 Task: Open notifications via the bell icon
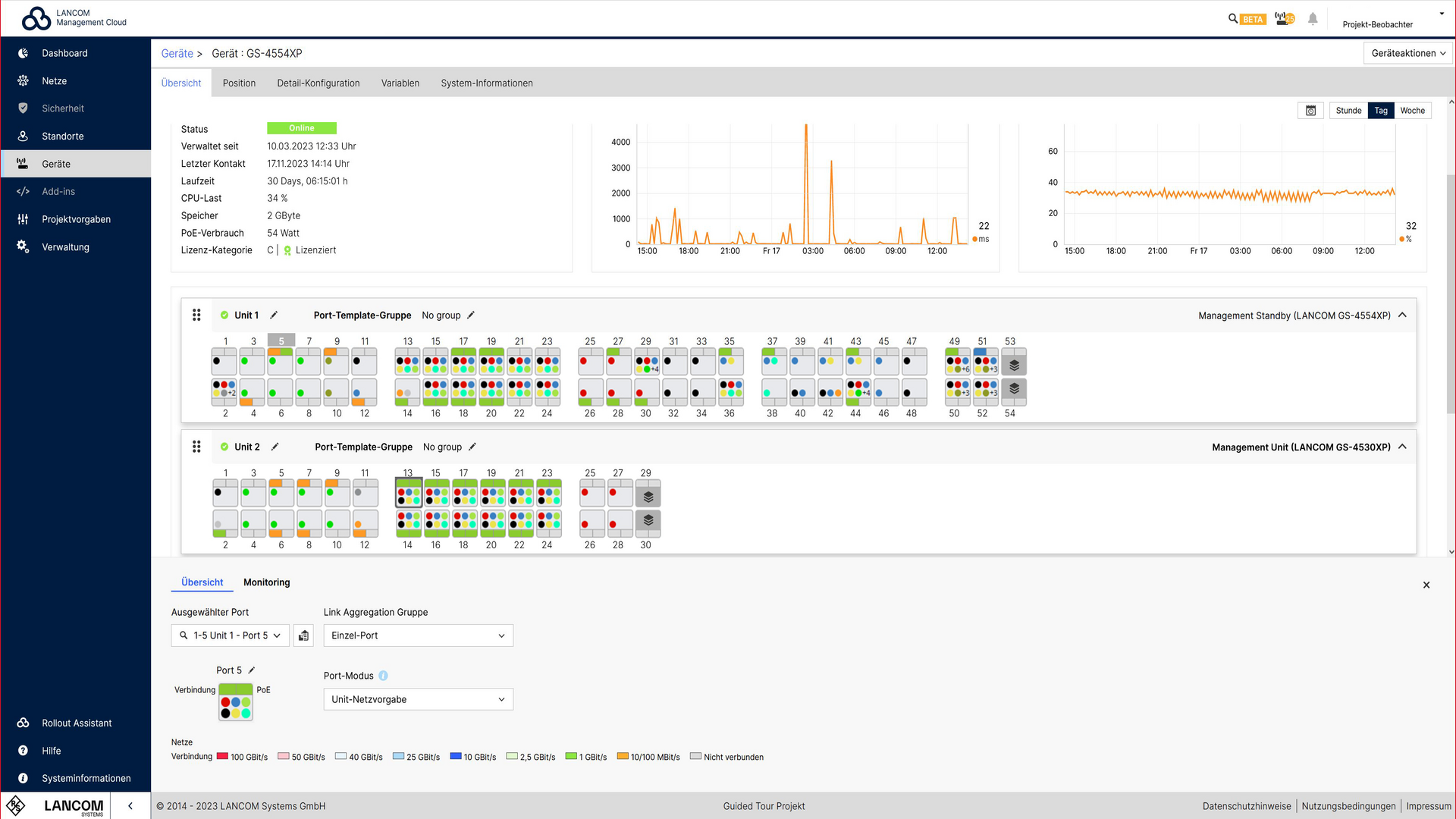click(x=1313, y=18)
